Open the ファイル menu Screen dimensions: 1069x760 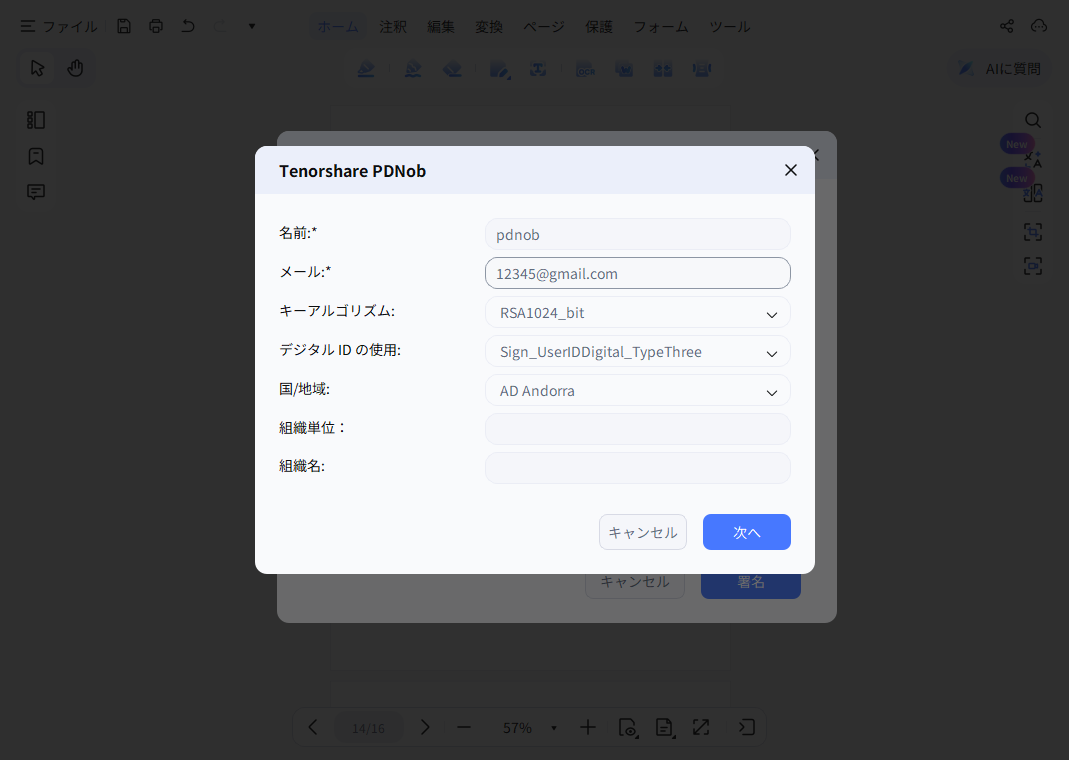coord(59,27)
